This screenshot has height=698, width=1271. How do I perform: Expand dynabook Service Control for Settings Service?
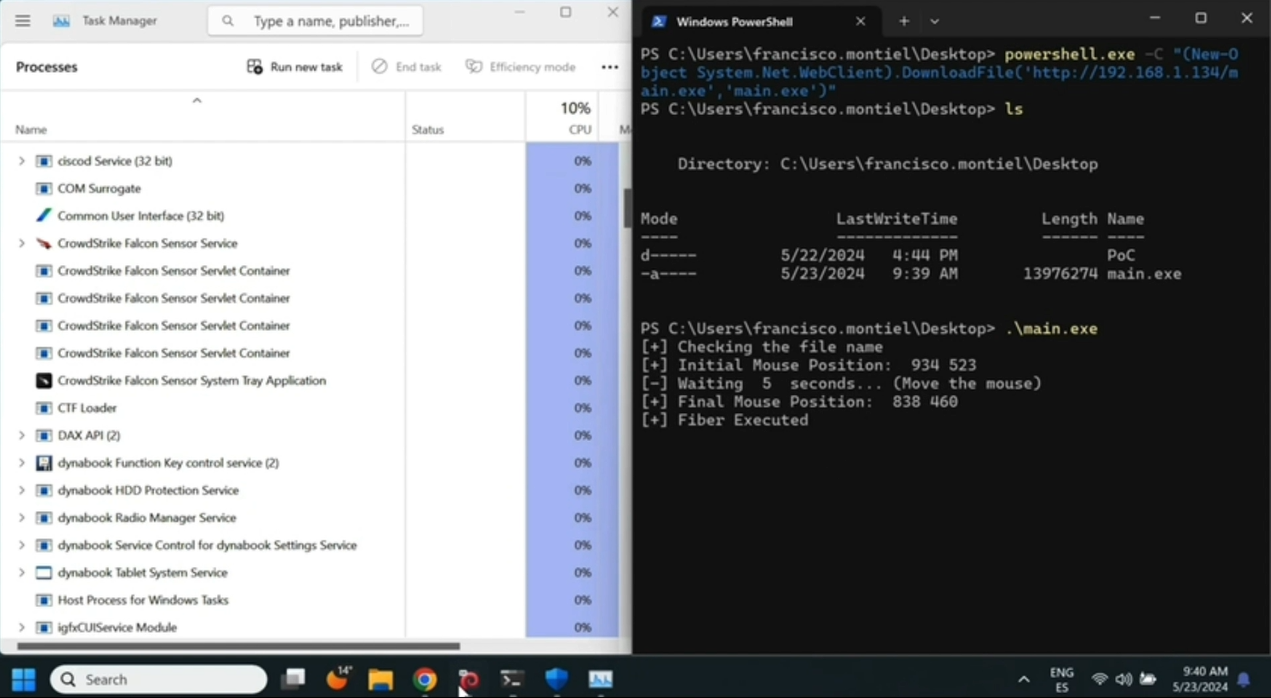coord(21,546)
